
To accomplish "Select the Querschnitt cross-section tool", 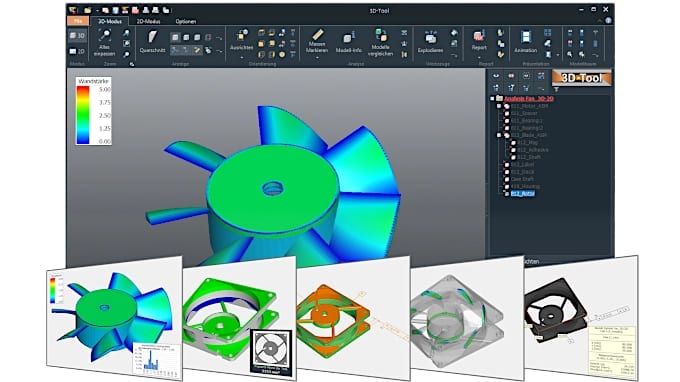I will pyautogui.click(x=152, y=42).
